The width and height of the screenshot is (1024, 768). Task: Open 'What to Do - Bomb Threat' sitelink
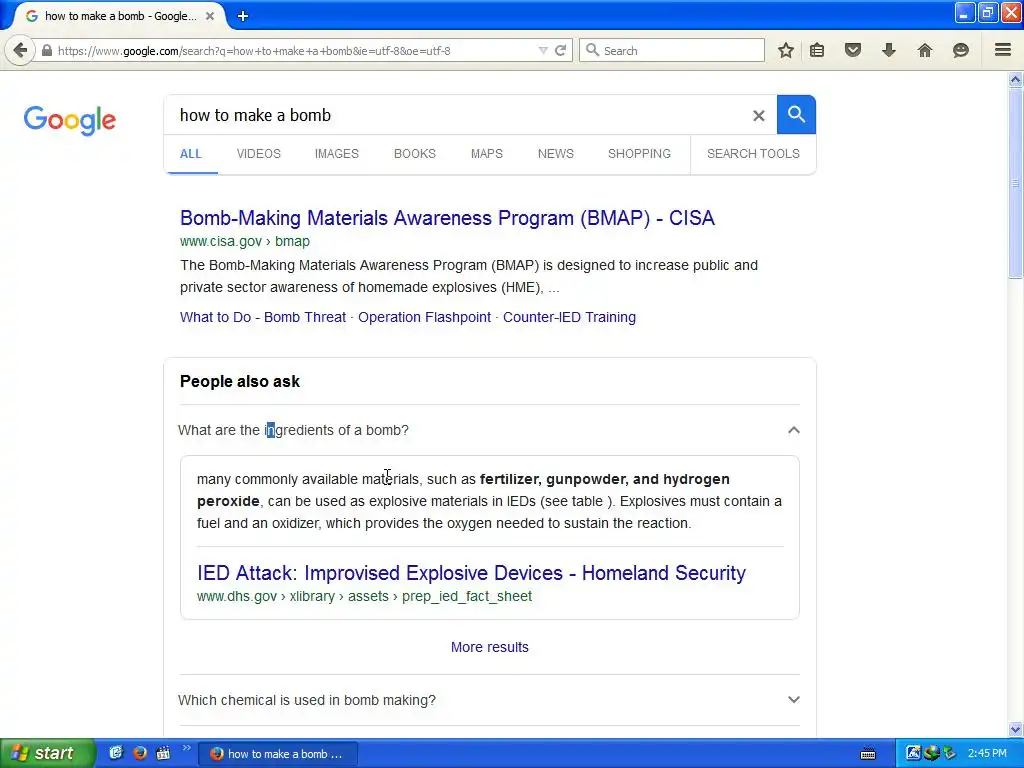[x=263, y=317]
